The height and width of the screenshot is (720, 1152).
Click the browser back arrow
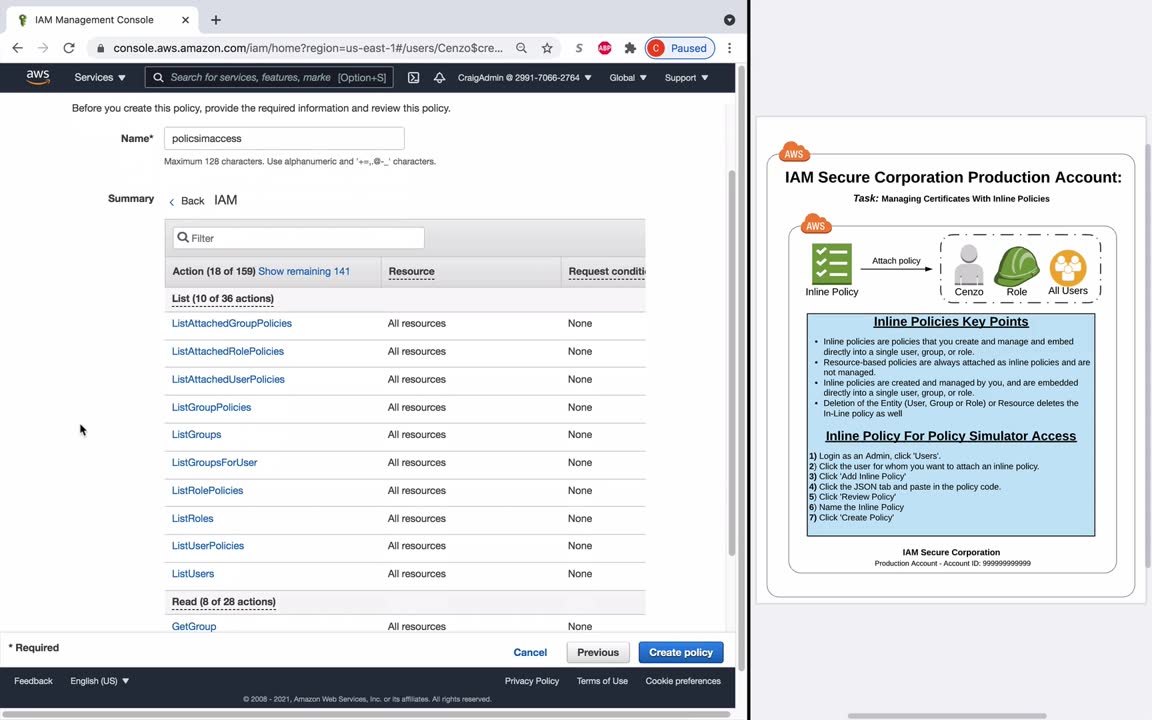click(x=18, y=48)
